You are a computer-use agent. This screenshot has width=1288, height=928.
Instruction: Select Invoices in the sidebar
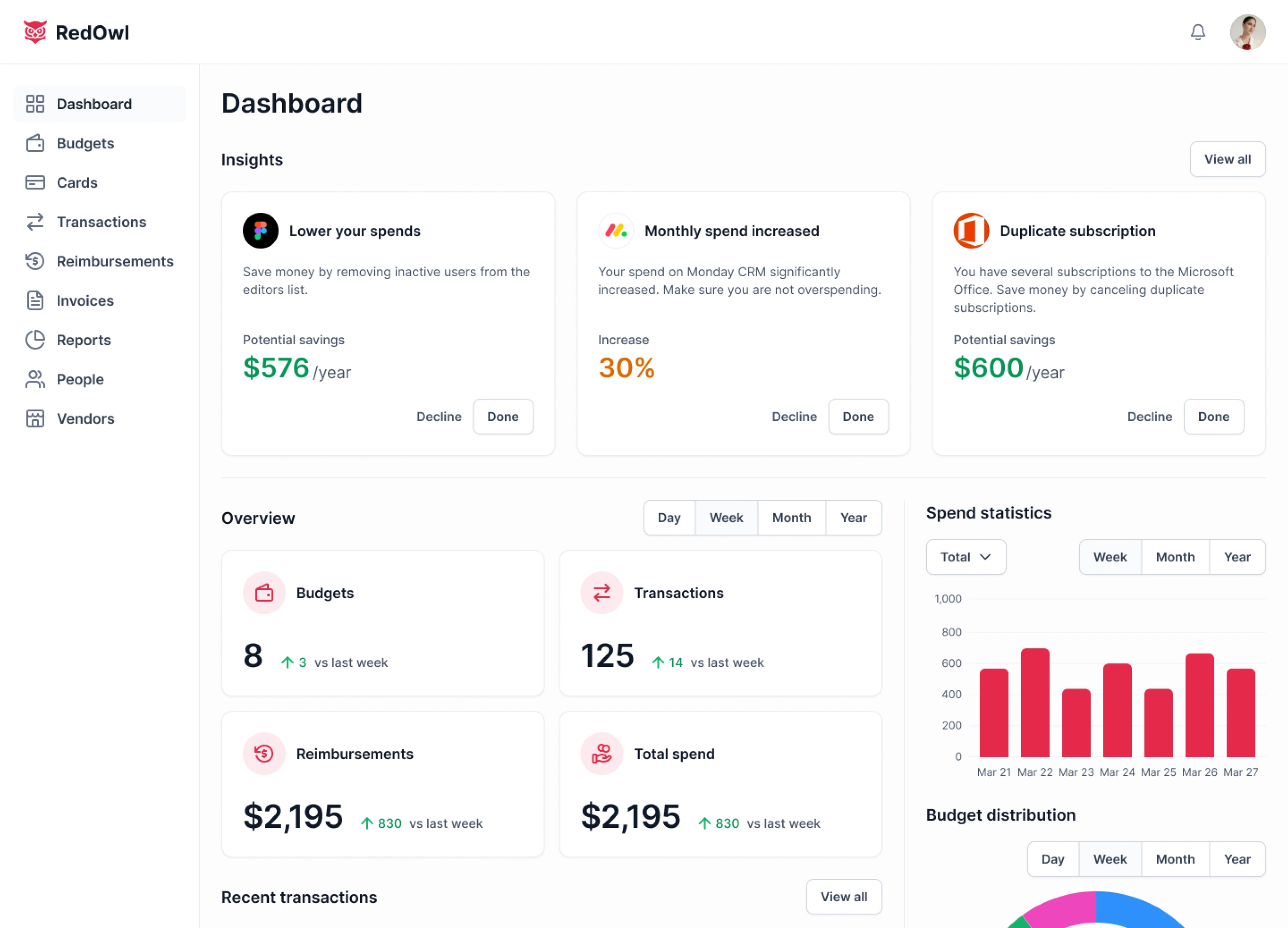100,300
